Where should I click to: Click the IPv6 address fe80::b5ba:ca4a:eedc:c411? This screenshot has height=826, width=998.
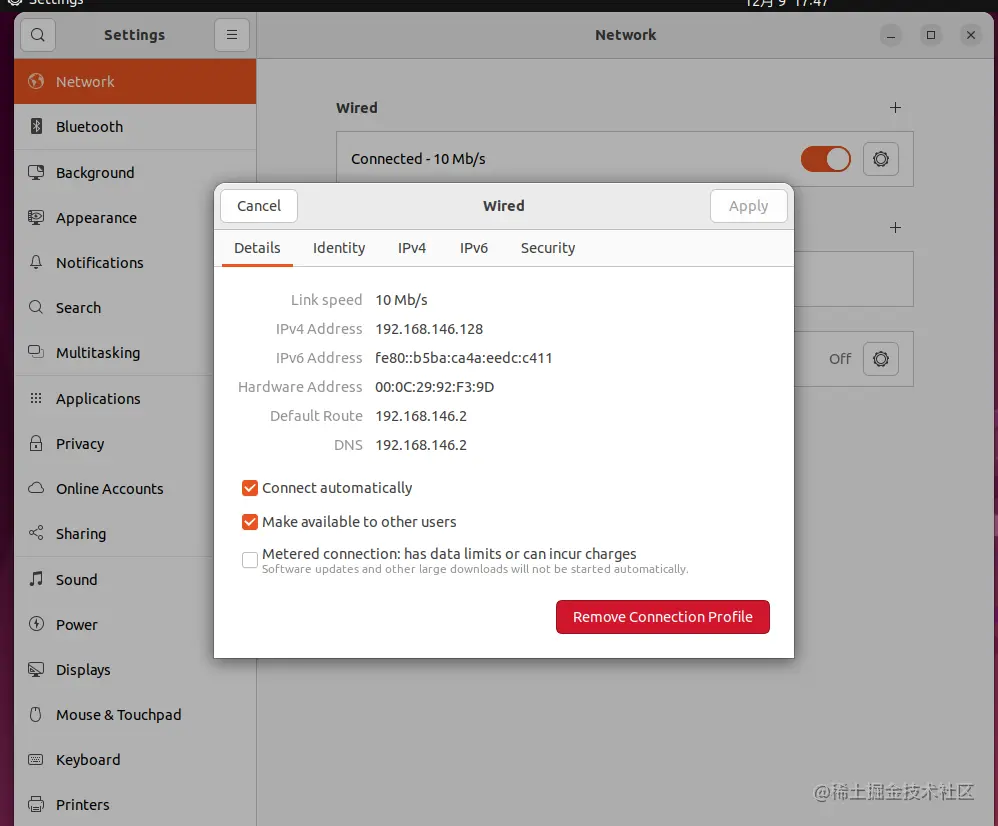(x=463, y=358)
